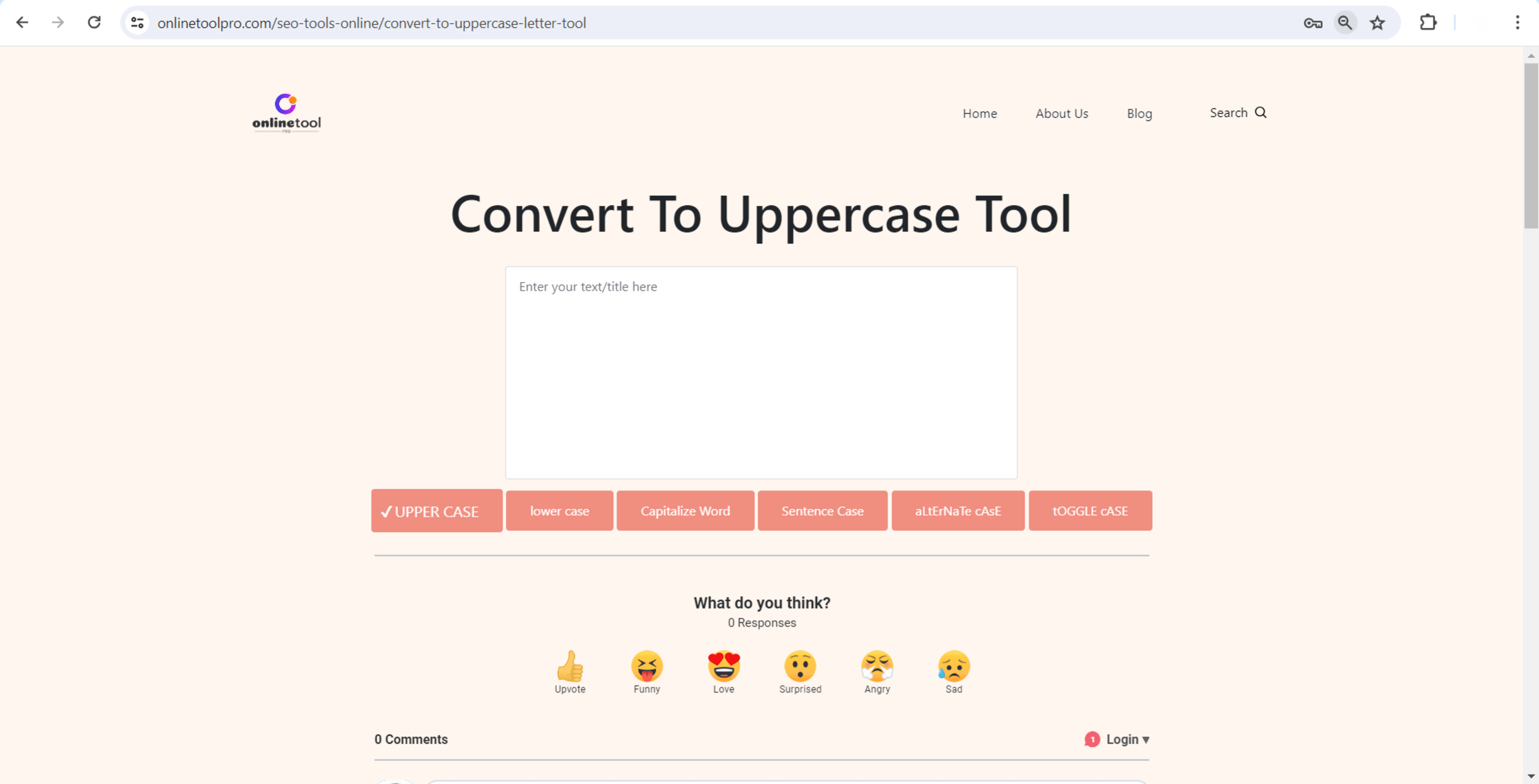Open the About Us menu item
This screenshot has height=784, width=1539.
click(x=1062, y=113)
